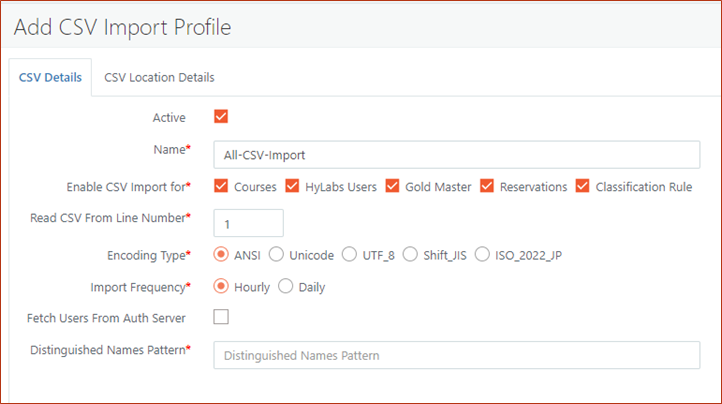Pick the UTF_8 encoding option
This screenshot has width=722, height=404.
point(349,255)
